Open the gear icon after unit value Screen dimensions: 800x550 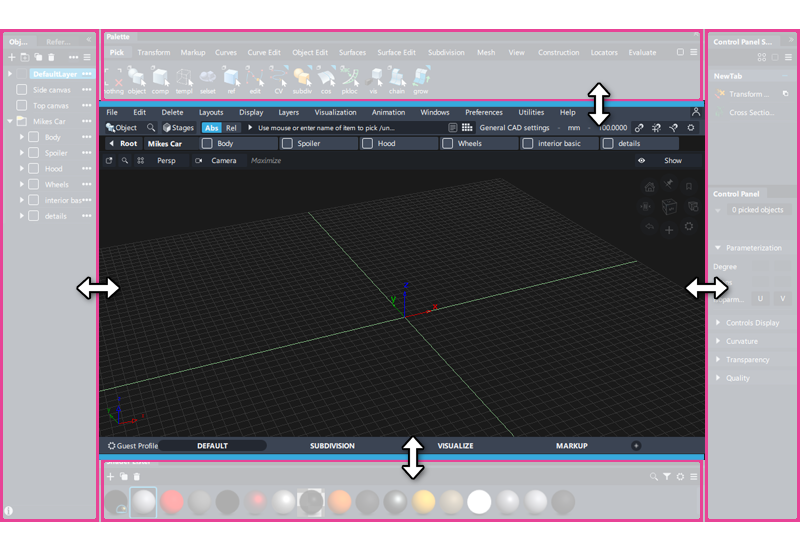click(691, 128)
